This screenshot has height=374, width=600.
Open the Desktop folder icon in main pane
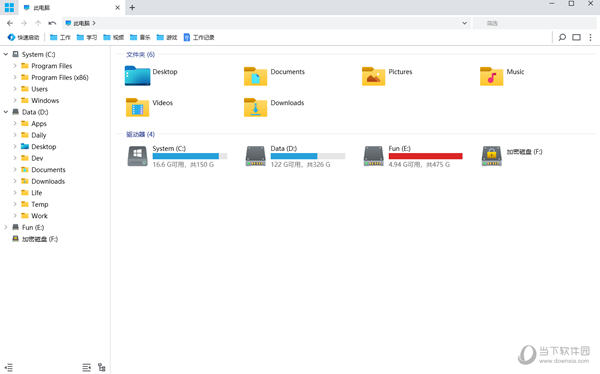(137, 76)
